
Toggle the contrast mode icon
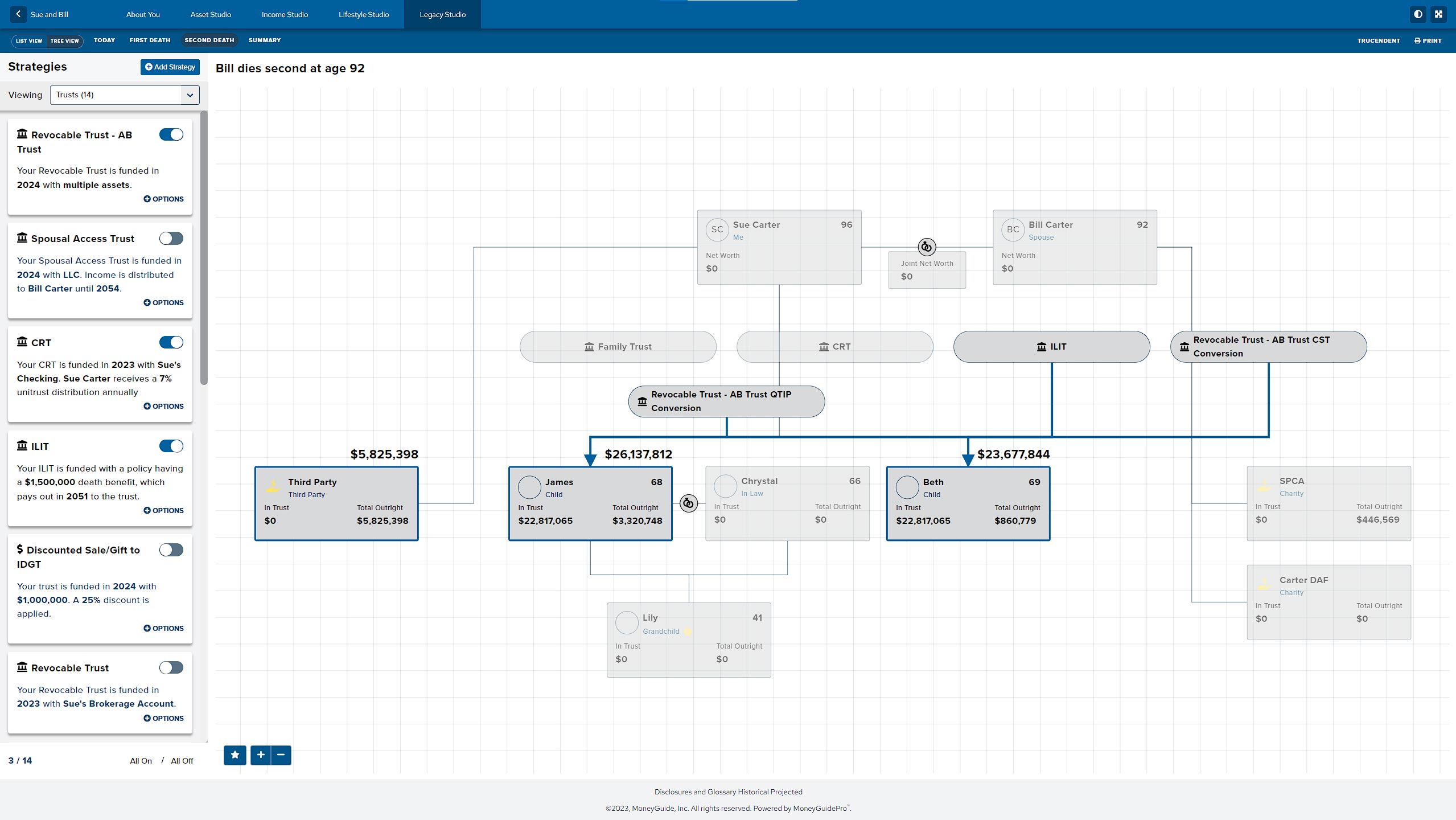pyautogui.click(x=1418, y=14)
